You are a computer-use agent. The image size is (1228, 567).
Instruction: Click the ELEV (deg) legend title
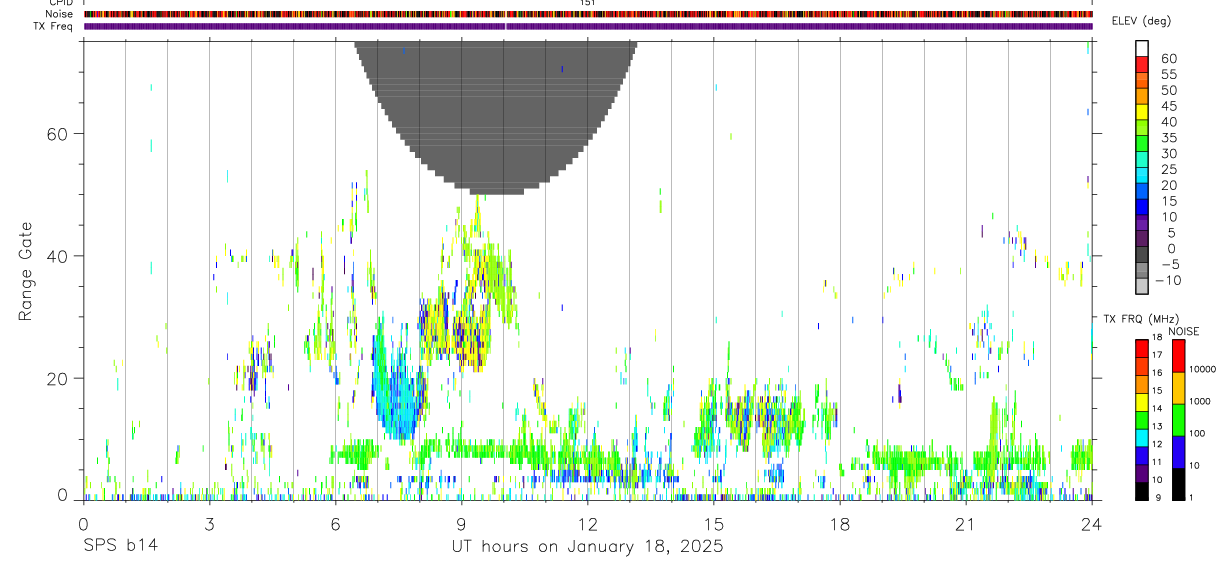1142,21
